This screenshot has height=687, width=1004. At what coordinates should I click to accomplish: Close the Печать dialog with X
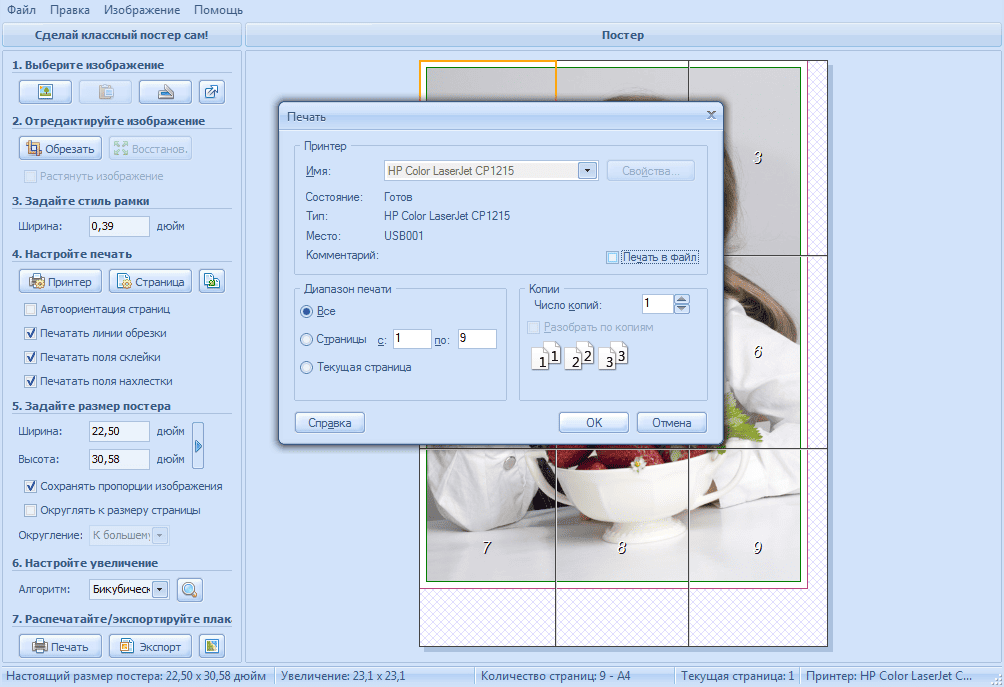click(x=711, y=115)
